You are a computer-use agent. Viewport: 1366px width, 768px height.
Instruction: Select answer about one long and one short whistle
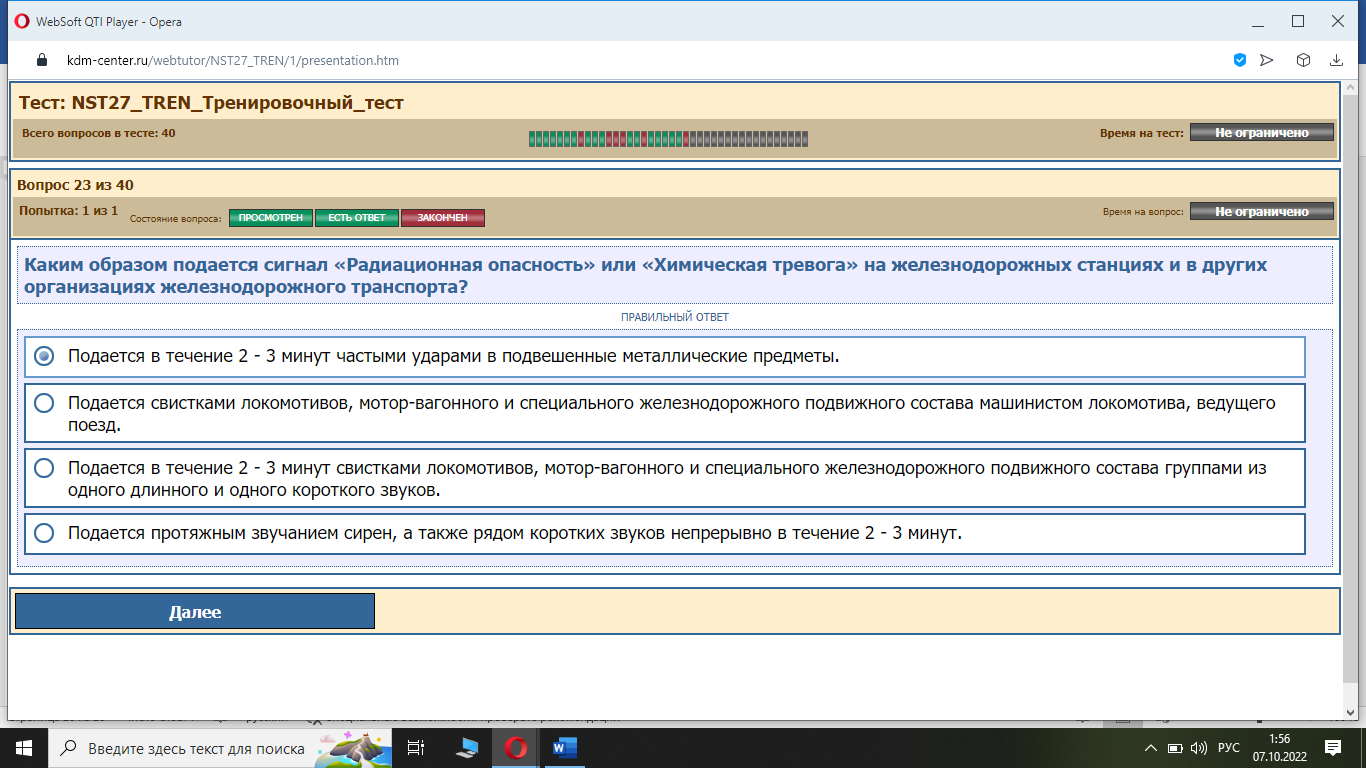click(x=665, y=478)
